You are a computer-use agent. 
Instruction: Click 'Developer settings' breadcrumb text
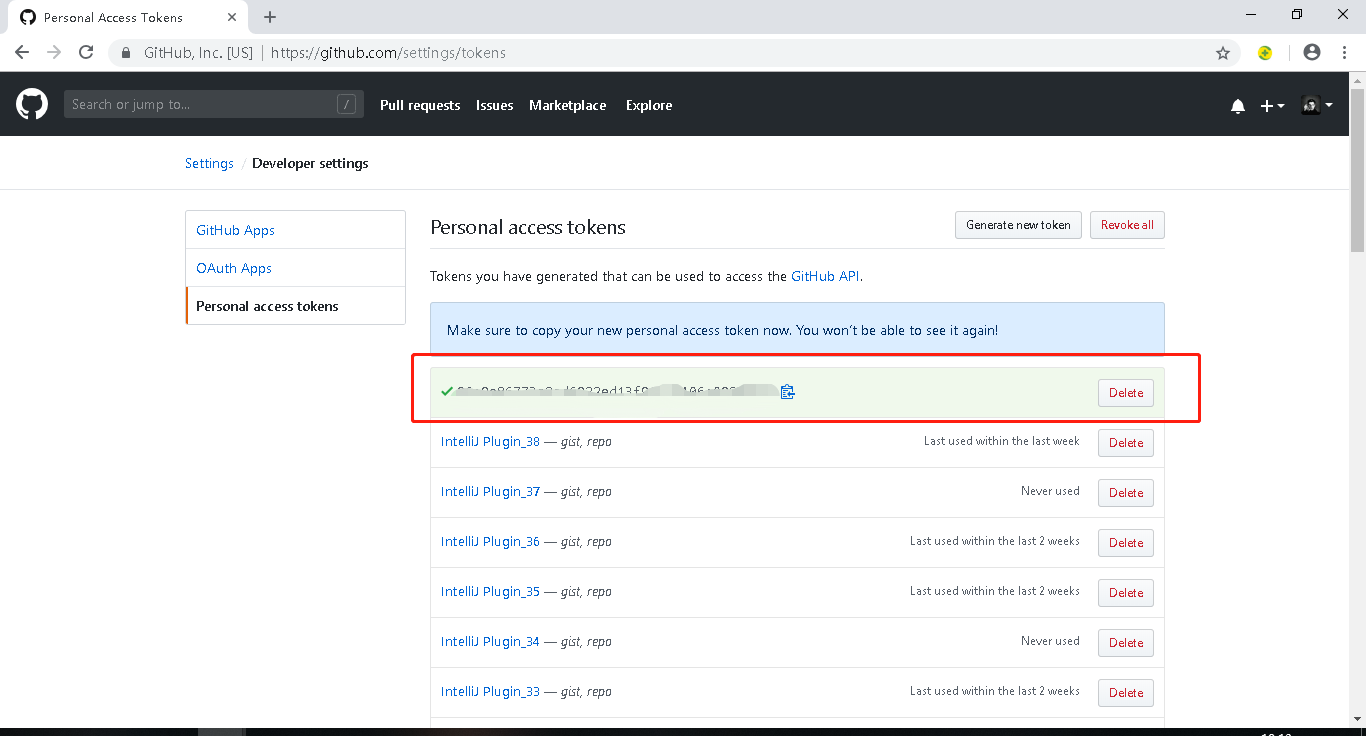[310, 163]
